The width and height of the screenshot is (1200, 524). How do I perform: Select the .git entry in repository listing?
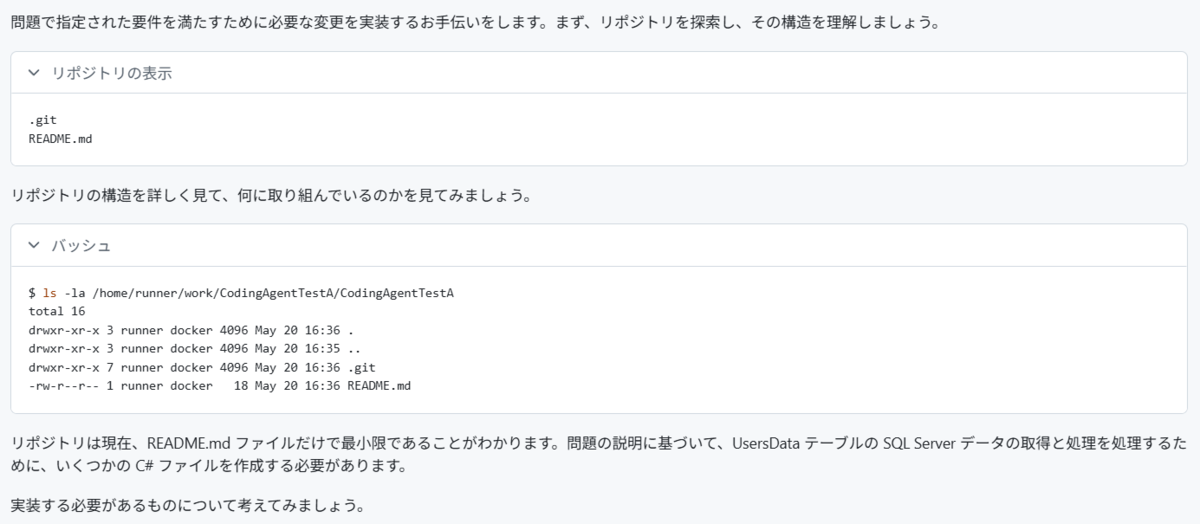click(43, 120)
